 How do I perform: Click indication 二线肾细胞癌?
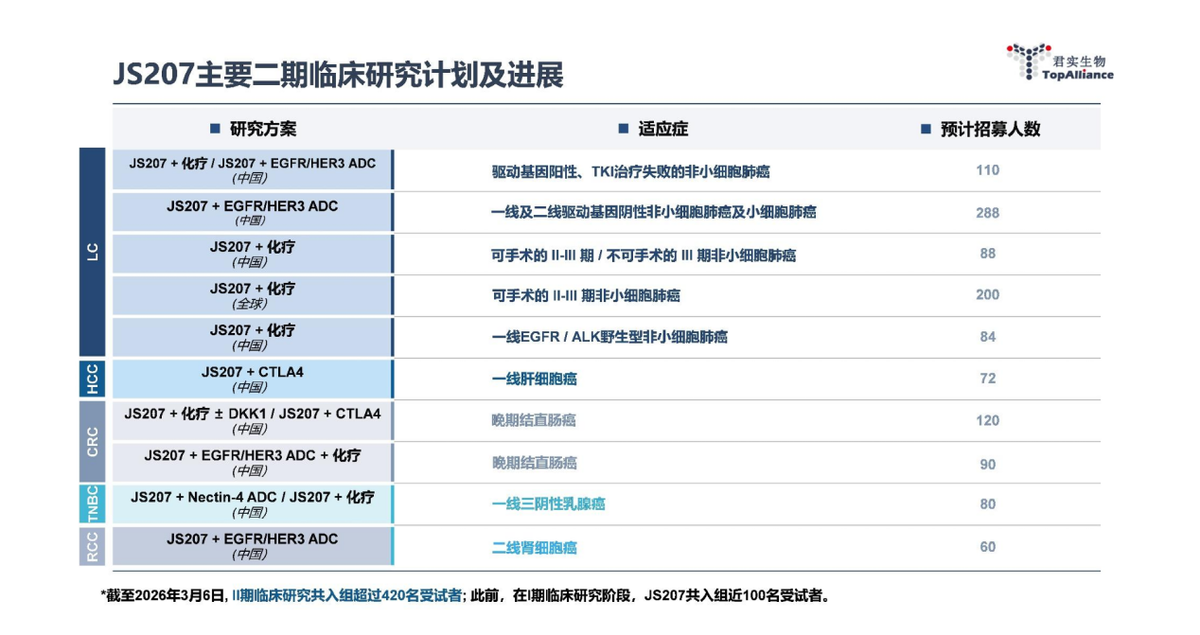(x=534, y=548)
